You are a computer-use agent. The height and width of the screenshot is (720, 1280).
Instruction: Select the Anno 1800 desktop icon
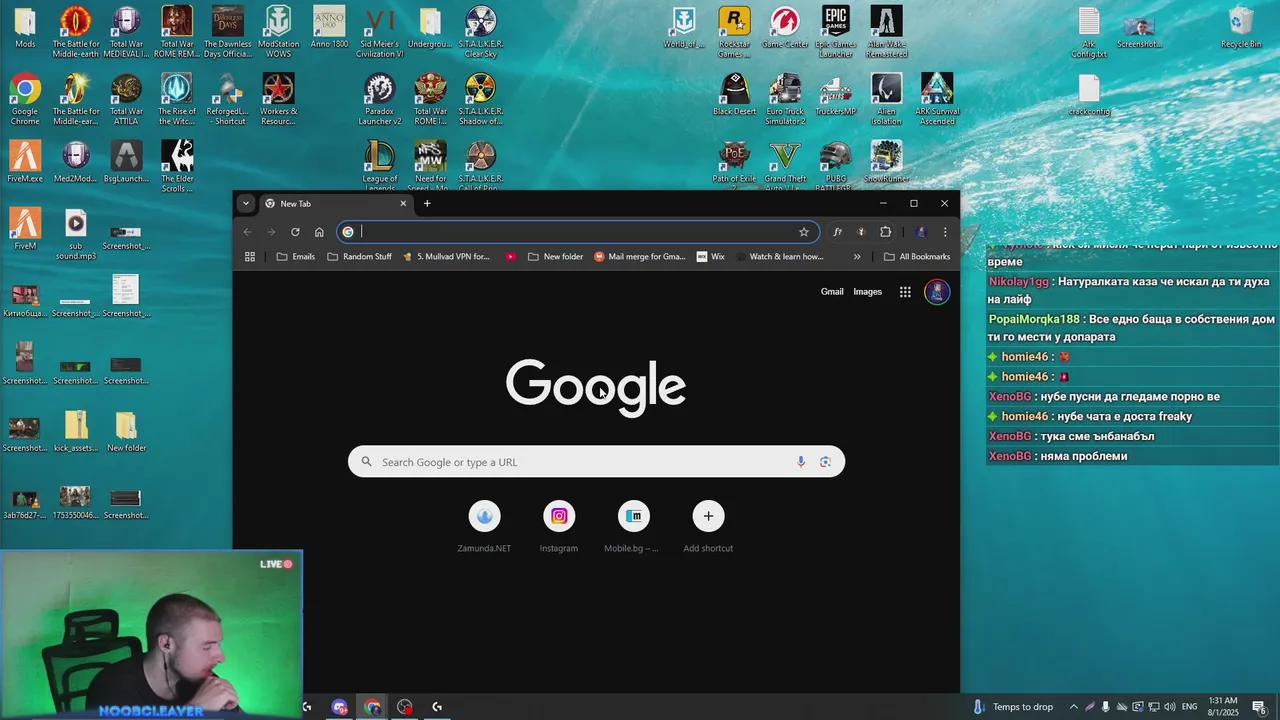tap(329, 27)
